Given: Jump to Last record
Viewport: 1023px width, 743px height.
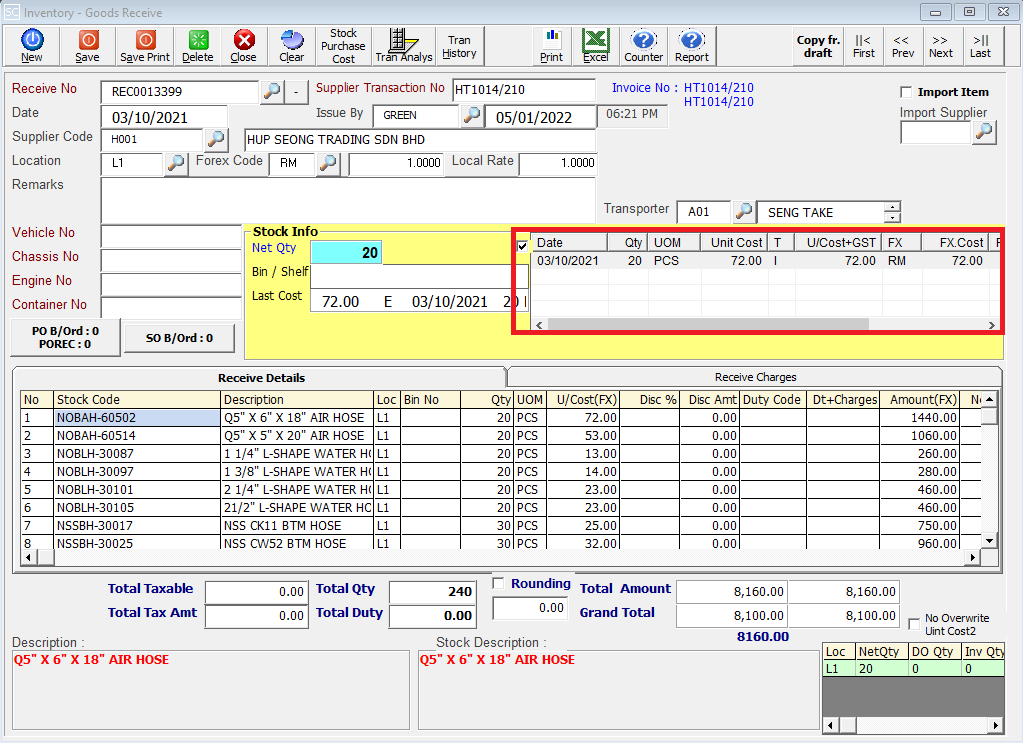Looking at the screenshot, I should [980, 46].
